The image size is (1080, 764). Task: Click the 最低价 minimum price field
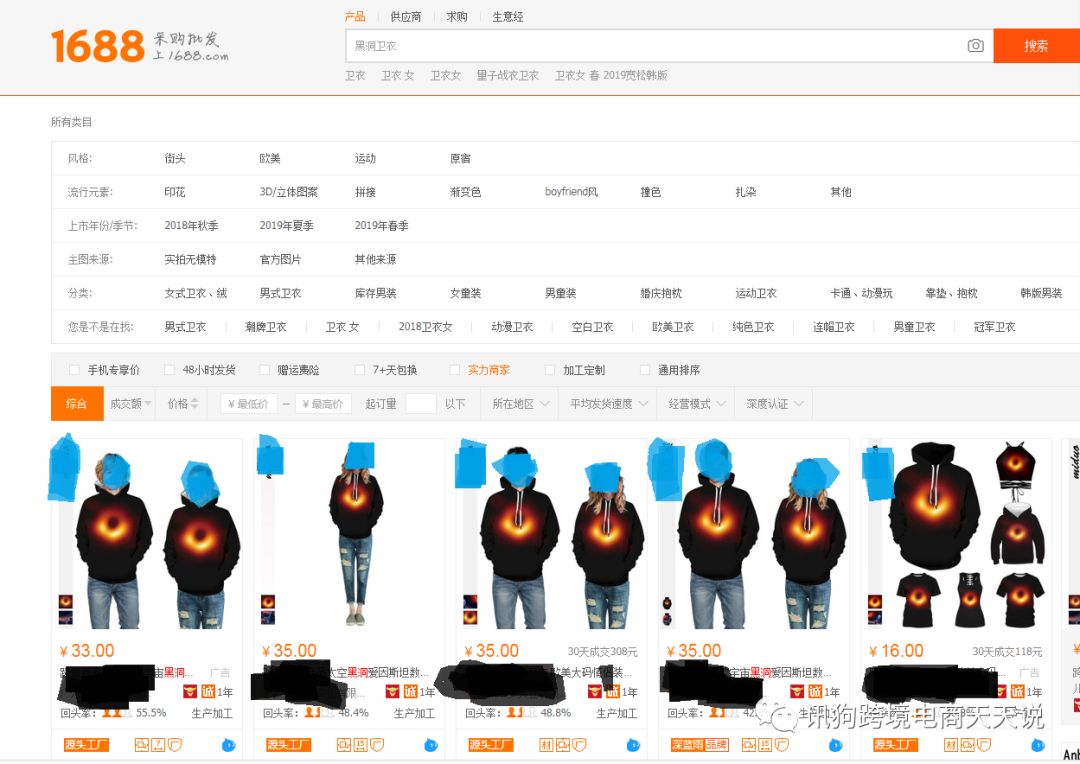point(249,404)
